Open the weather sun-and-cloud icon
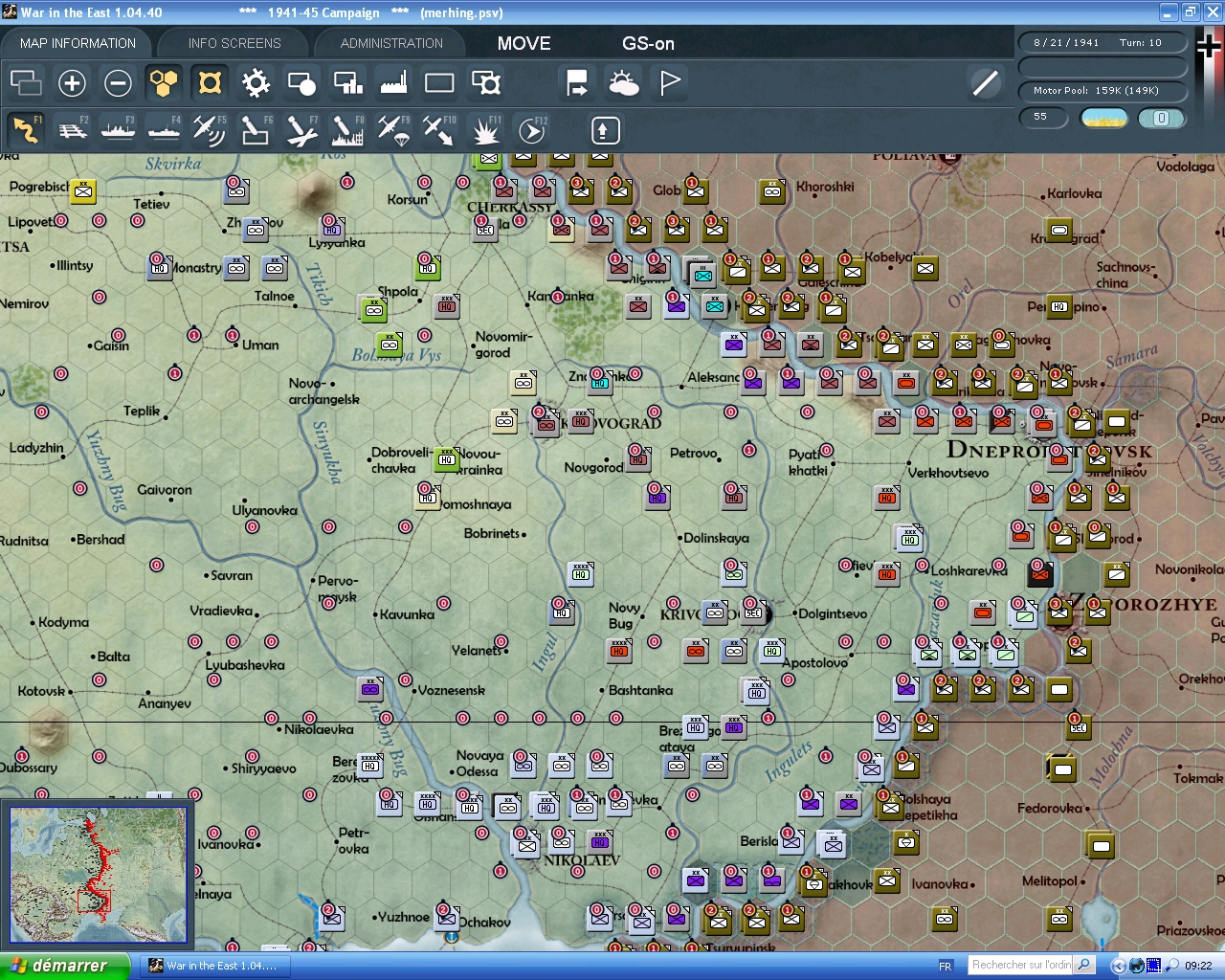Viewport: 1225px width, 980px height. [623, 83]
